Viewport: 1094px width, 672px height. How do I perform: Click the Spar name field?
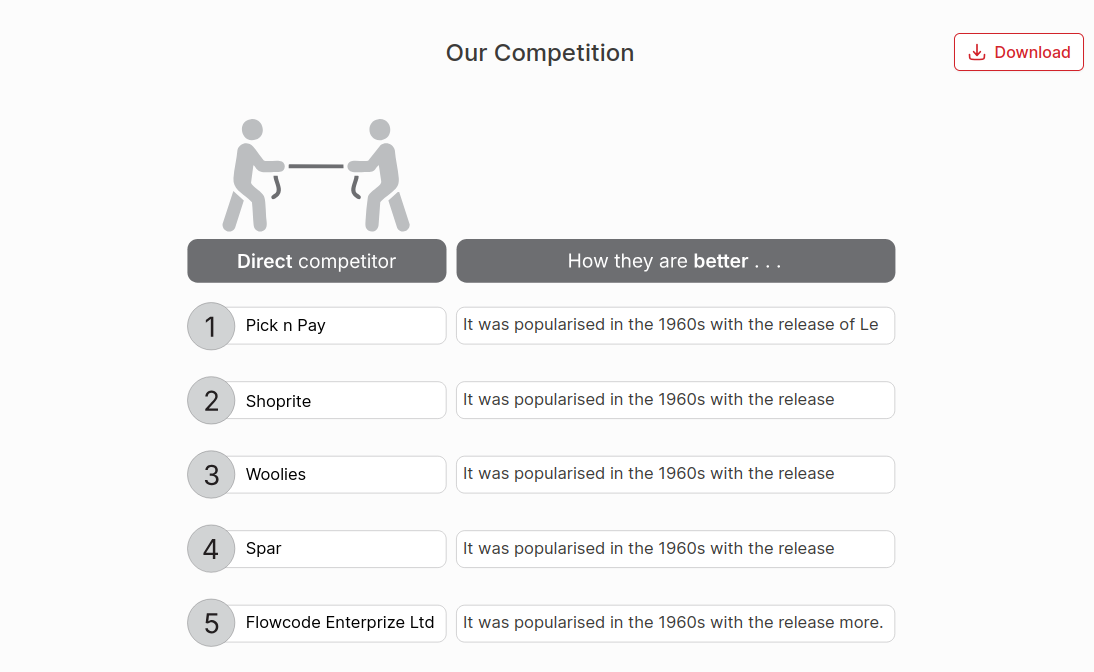pos(340,548)
